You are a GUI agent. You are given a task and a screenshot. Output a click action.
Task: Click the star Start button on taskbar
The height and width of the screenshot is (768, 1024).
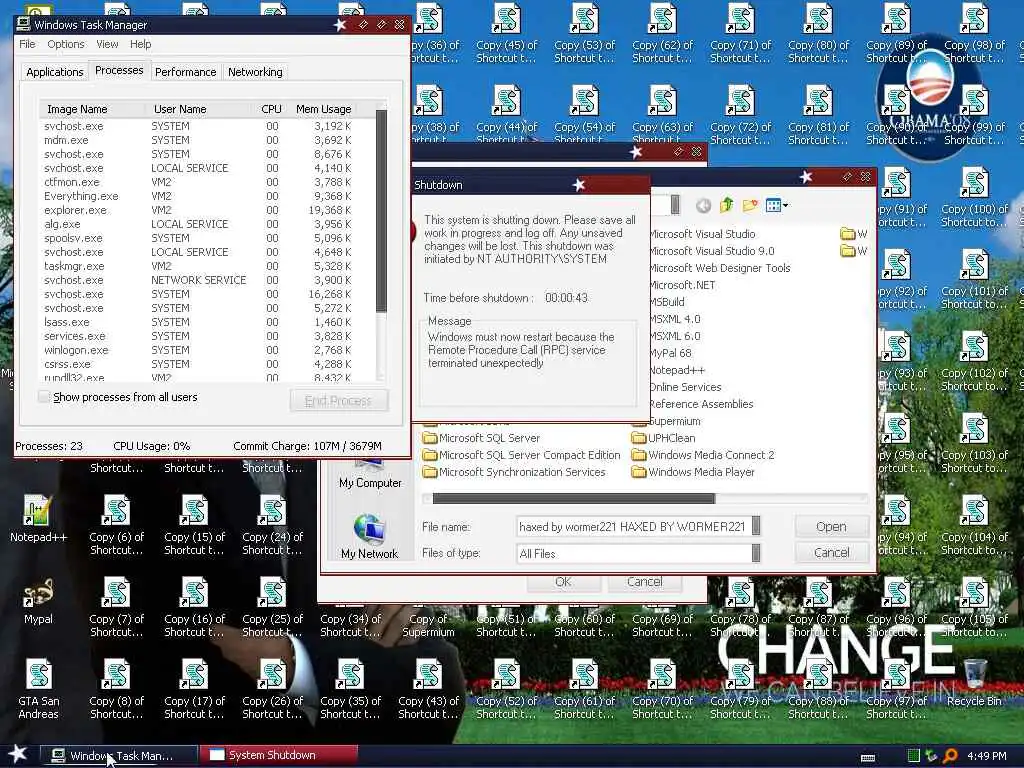[x=18, y=754]
